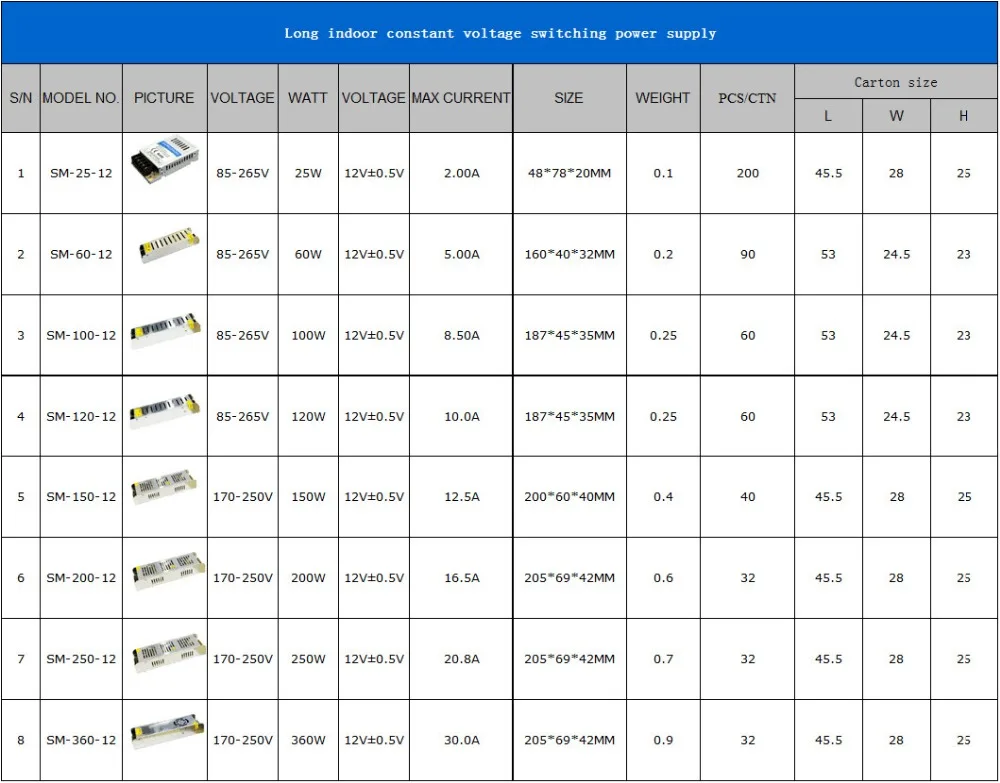The image size is (1000, 783).
Task: Click the 'SIZE' column header
Action: pyautogui.click(x=569, y=98)
